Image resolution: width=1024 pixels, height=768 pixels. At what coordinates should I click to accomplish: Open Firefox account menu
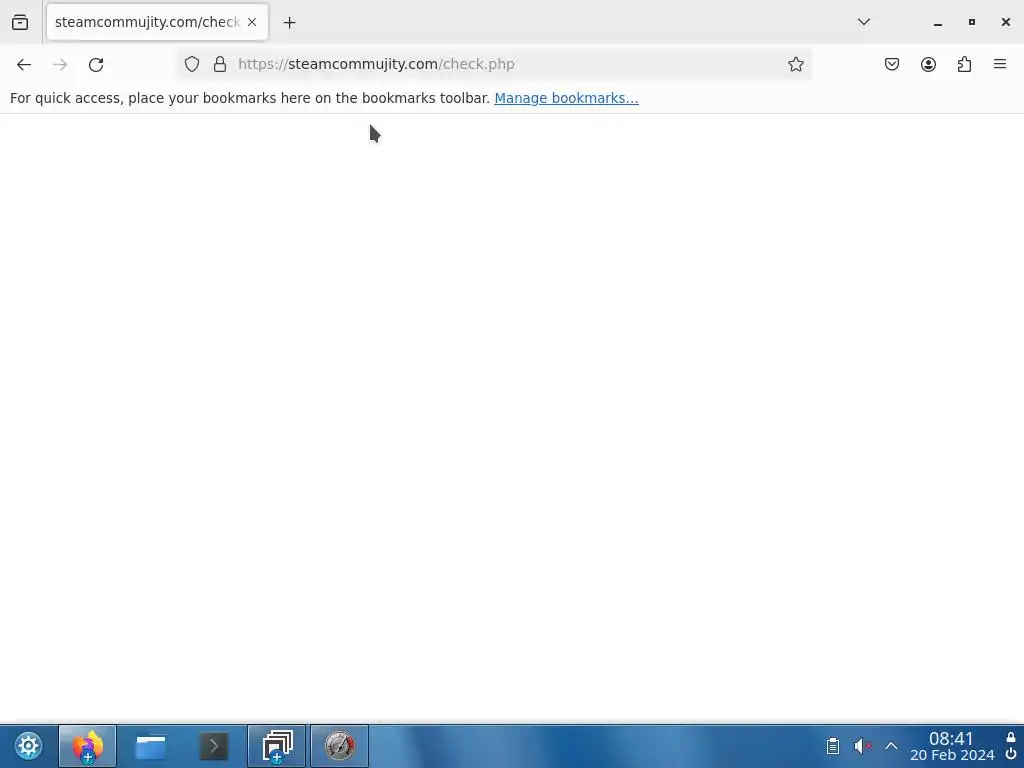coord(928,64)
